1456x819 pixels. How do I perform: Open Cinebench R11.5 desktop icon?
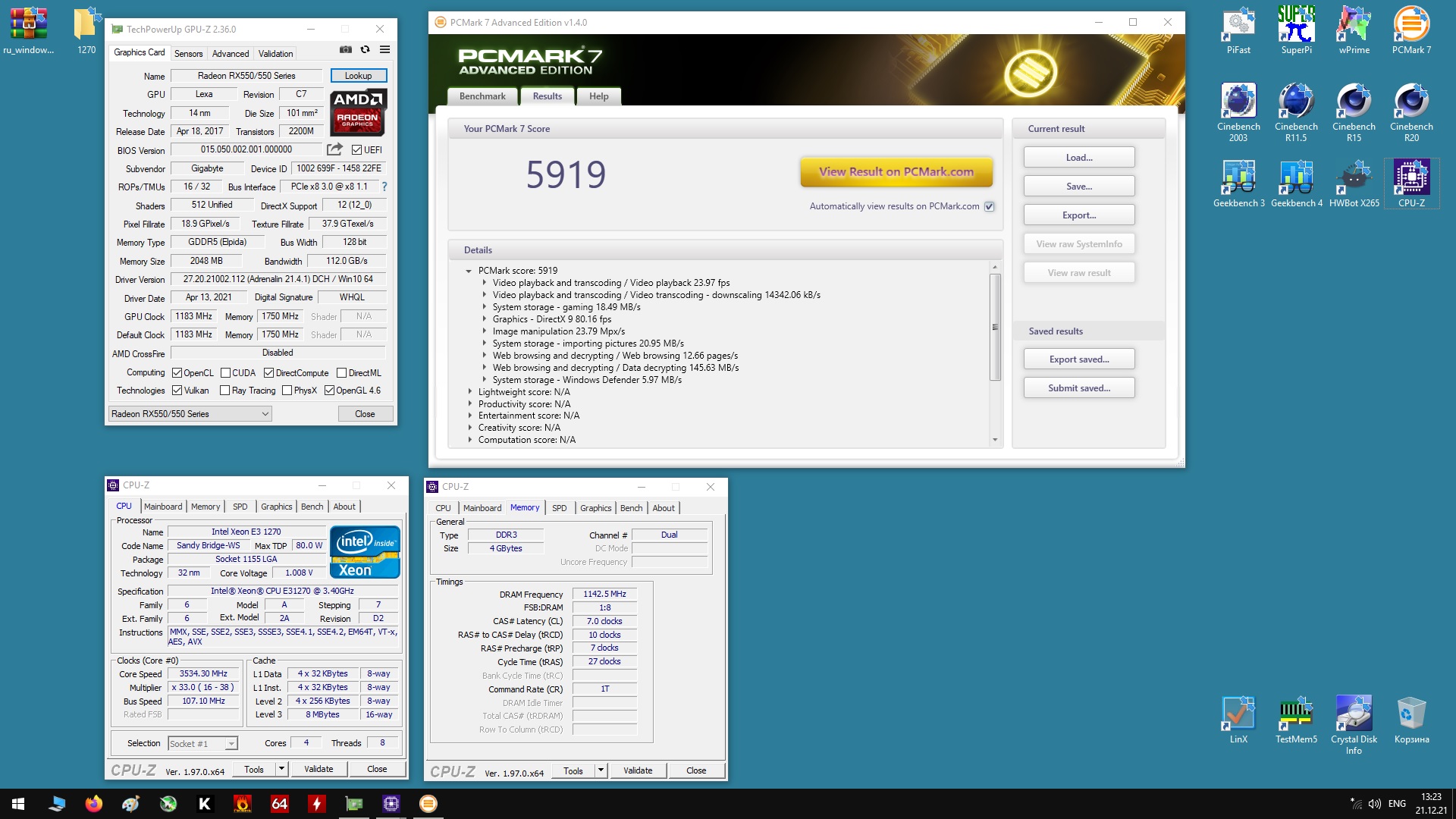click(x=1296, y=112)
